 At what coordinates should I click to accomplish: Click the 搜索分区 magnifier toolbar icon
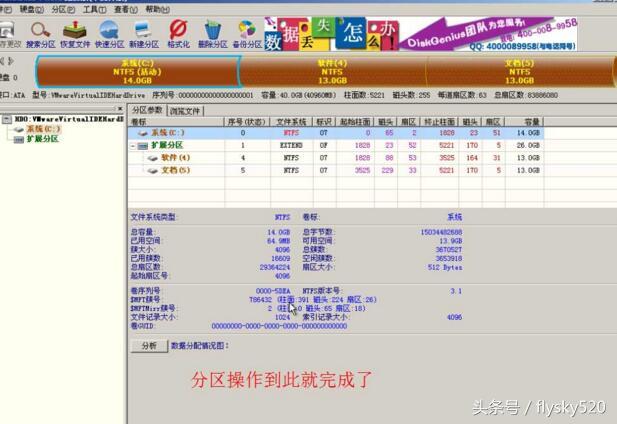(x=41, y=35)
